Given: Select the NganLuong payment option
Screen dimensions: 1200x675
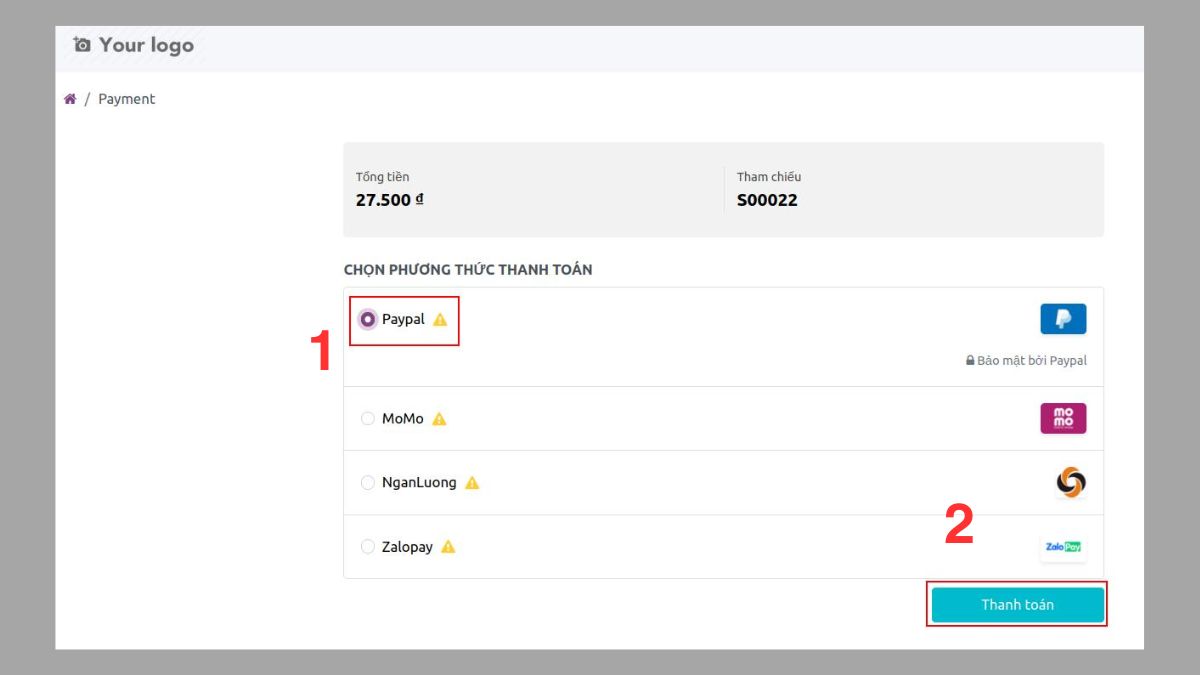Looking at the screenshot, I should 368,482.
